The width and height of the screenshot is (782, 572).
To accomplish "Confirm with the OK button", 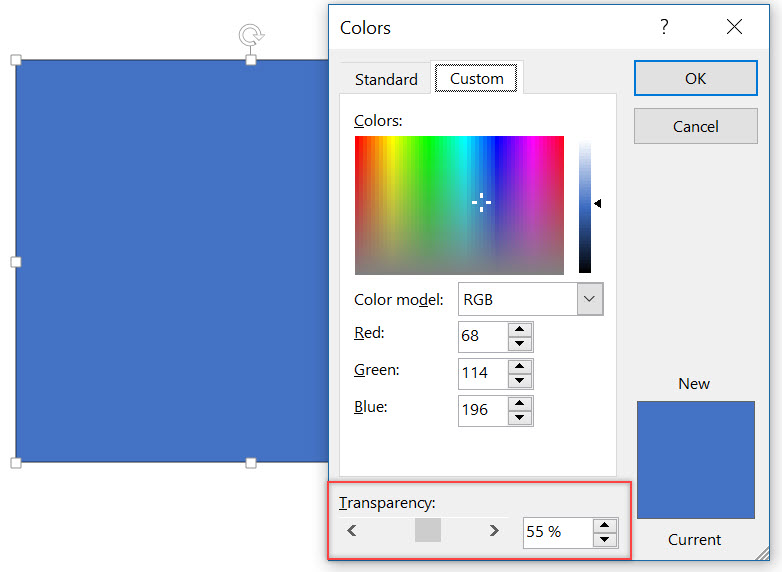I will pyautogui.click(x=696, y=78).
